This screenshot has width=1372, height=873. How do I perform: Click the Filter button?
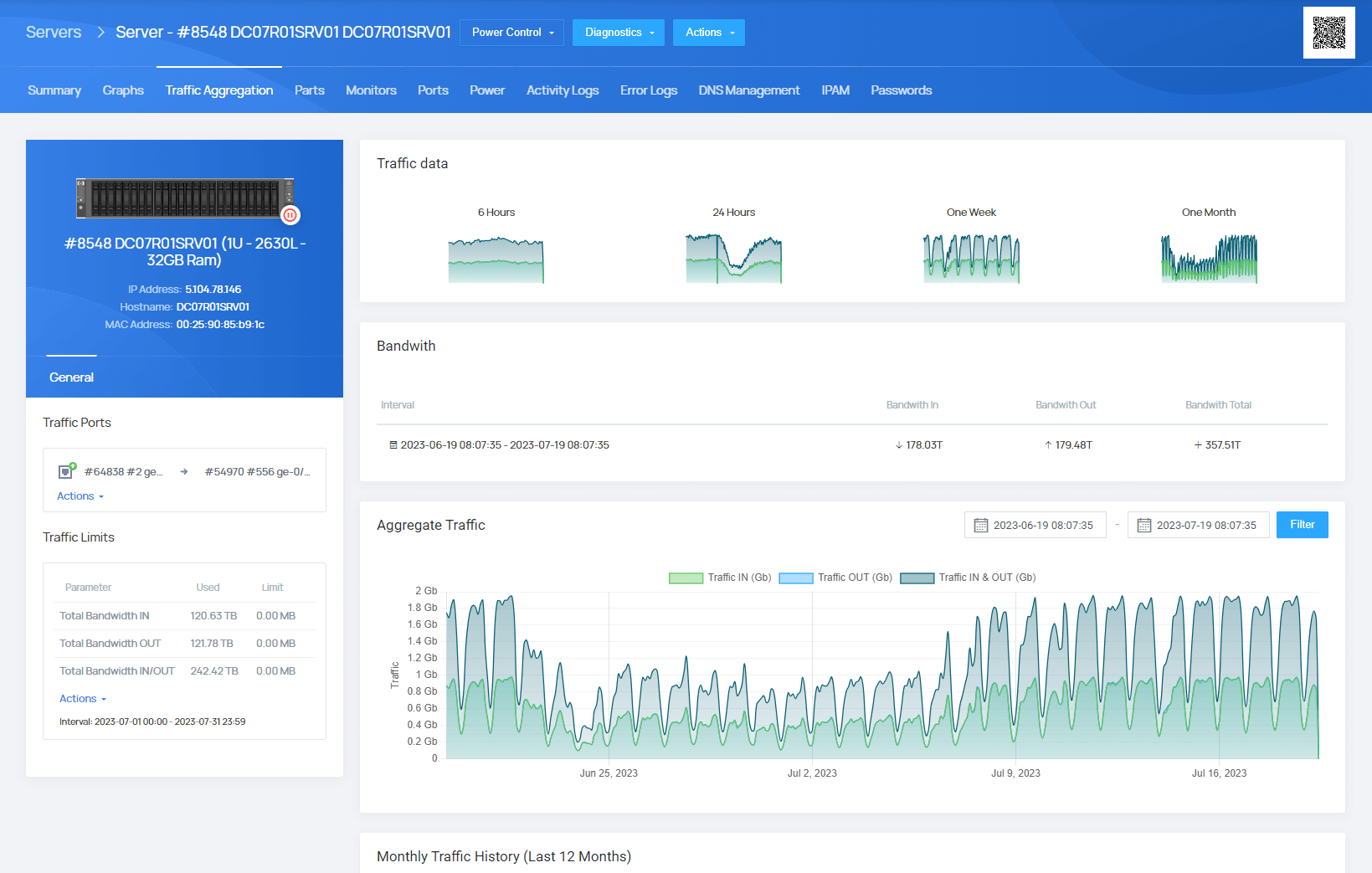(1303, 525)
